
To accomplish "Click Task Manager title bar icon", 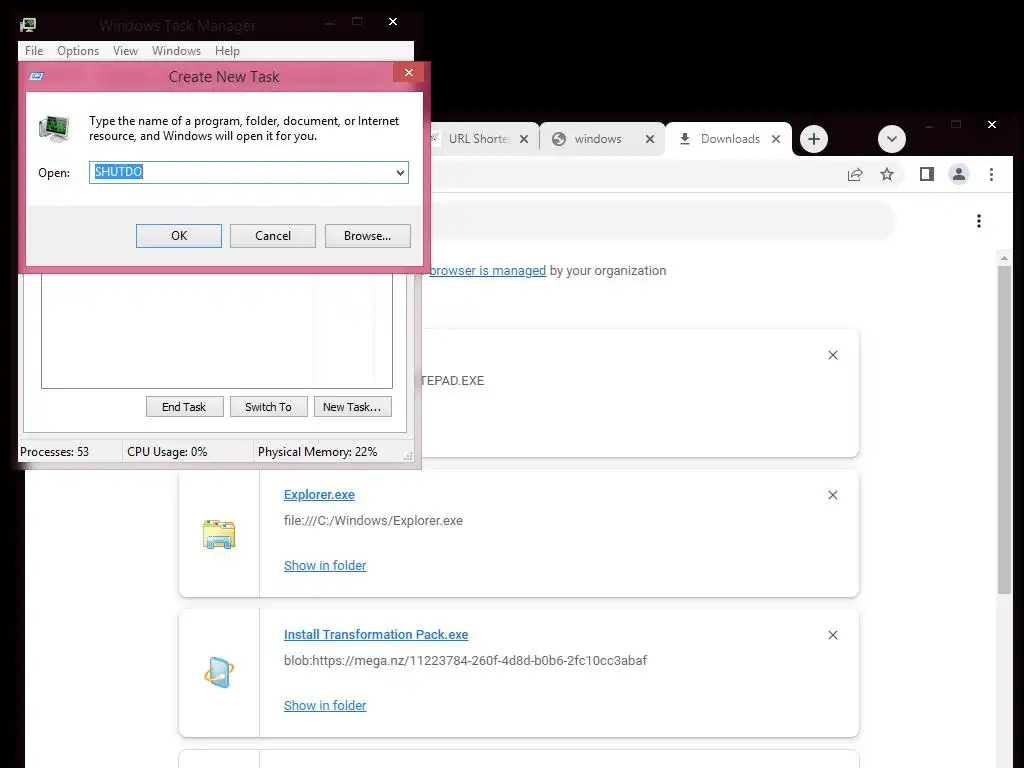I will [28, 25].
